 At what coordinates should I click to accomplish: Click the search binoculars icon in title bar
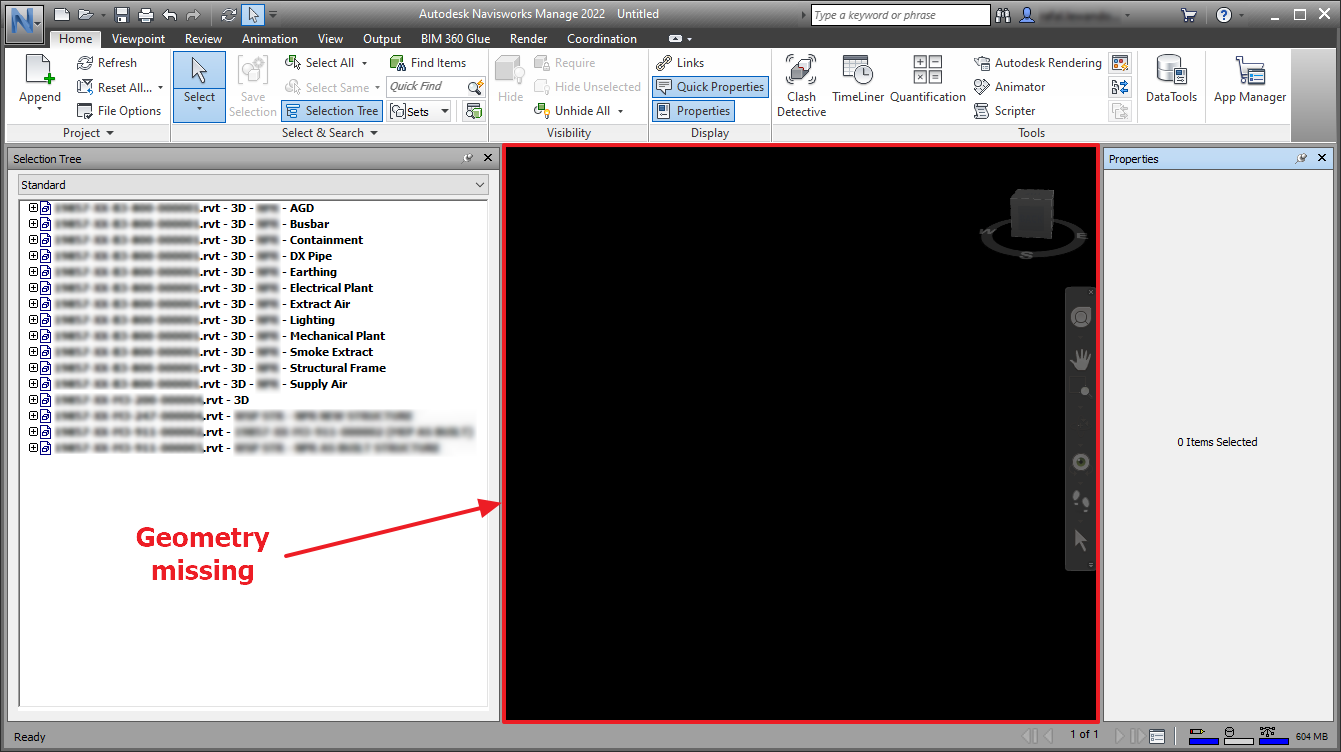click(1002, 15)
